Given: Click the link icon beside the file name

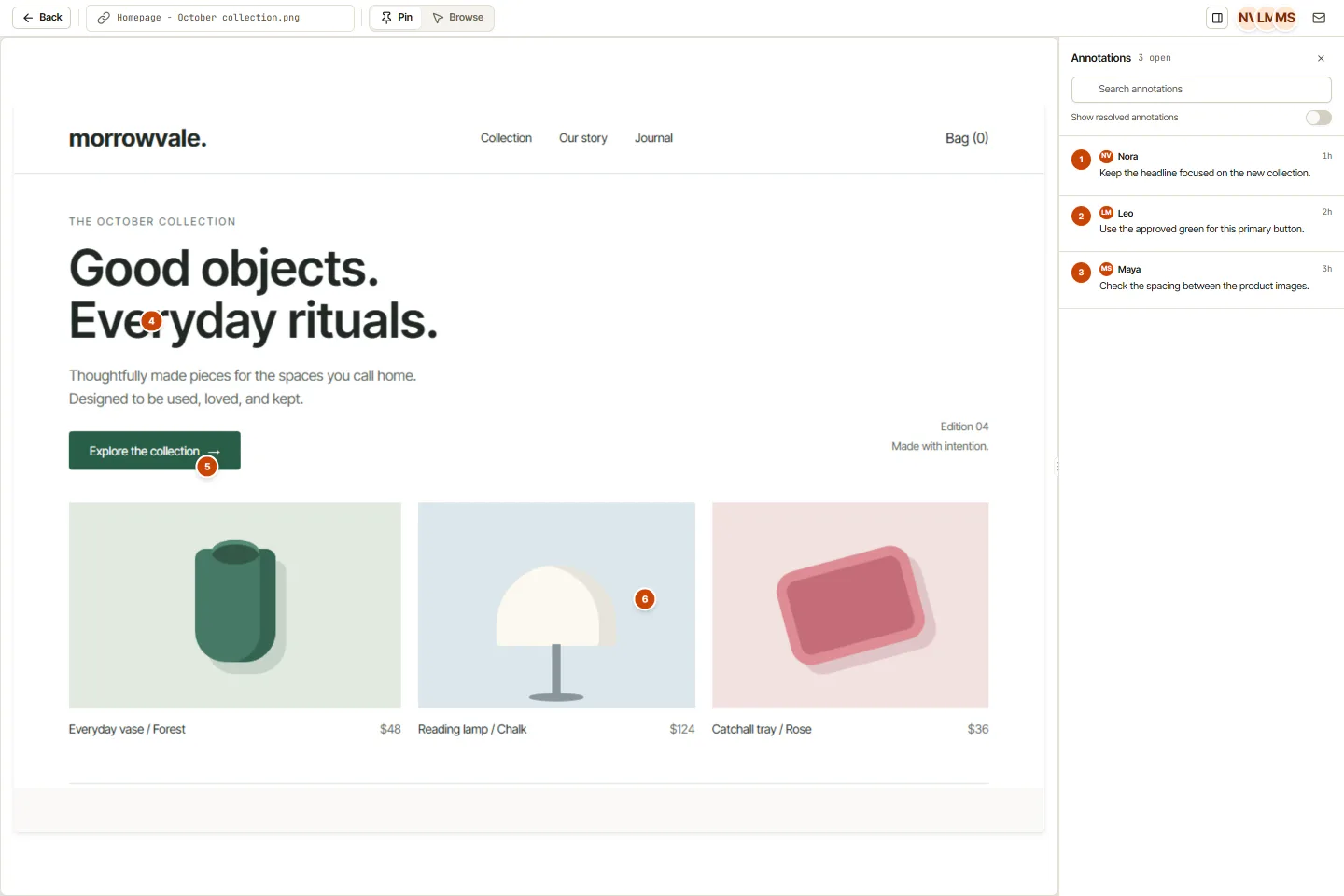Looking at the screenshot, I should pos(104,18).
